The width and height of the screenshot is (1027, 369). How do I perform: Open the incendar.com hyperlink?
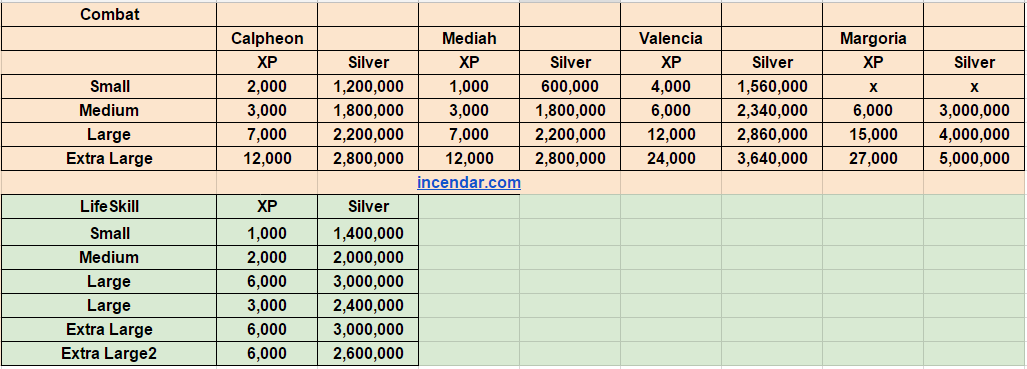coord(469,183)
